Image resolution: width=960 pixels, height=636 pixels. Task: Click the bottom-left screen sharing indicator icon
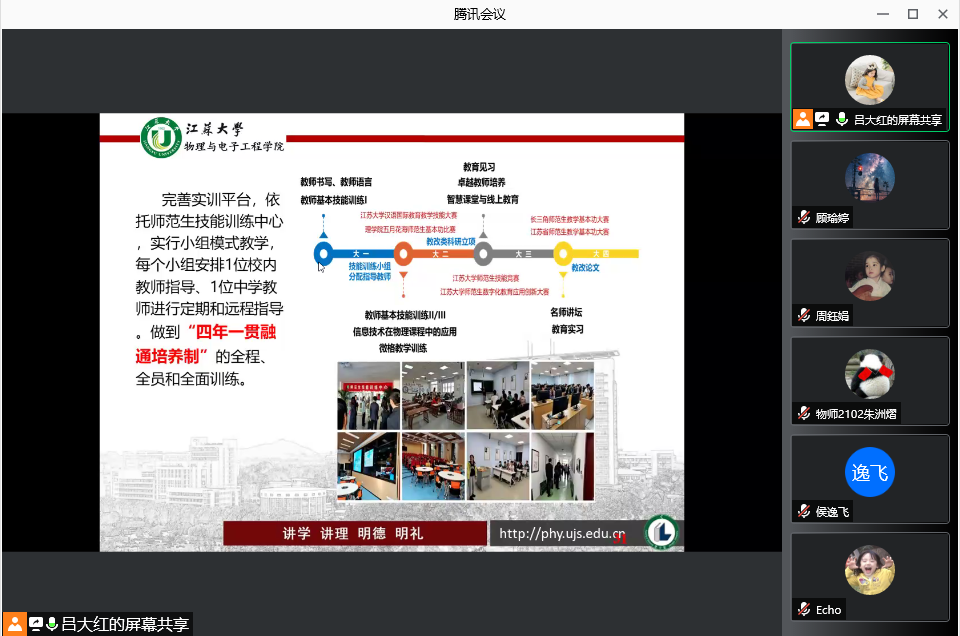coord(35,624)
